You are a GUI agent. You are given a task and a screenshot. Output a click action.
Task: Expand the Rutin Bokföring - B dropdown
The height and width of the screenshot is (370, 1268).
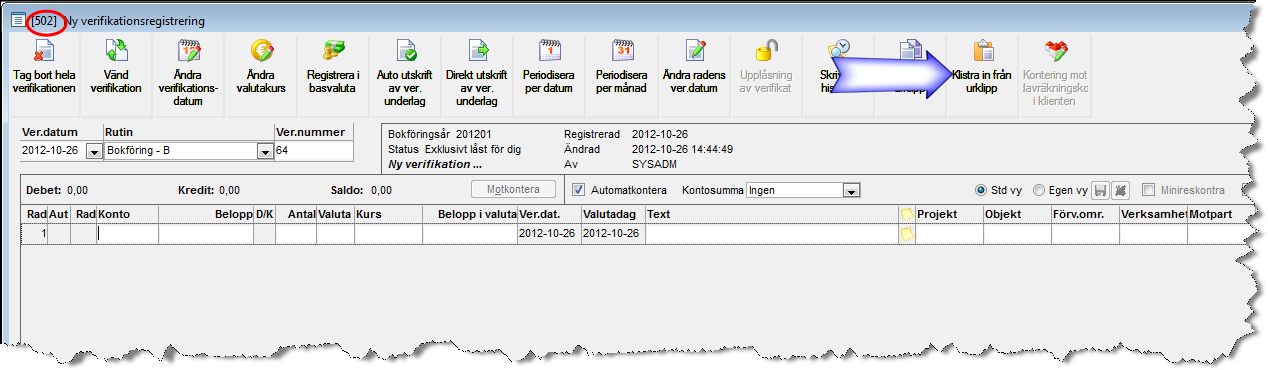click(265, 151)
